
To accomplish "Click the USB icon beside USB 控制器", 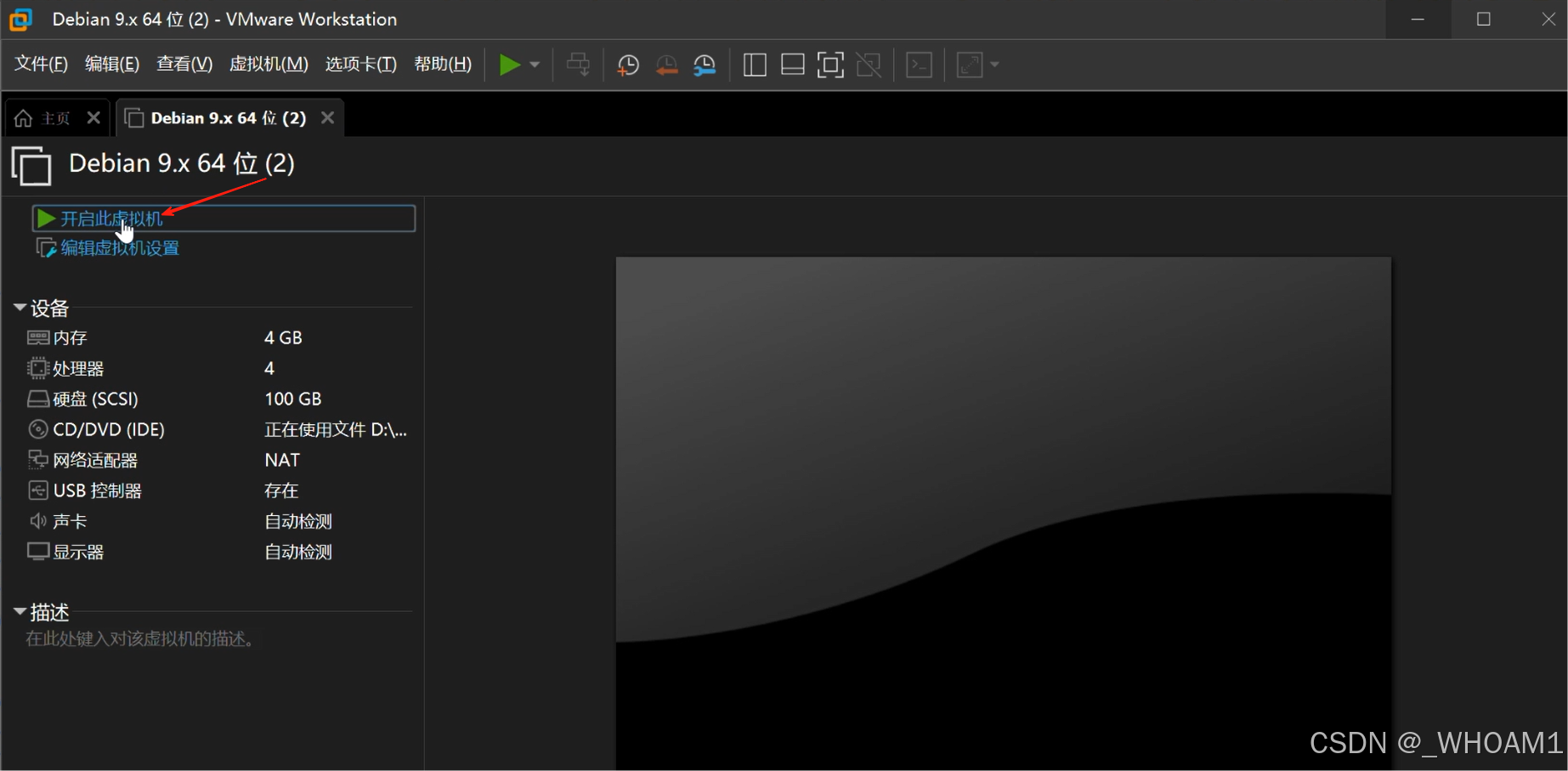I will click(x=38, y=490).
